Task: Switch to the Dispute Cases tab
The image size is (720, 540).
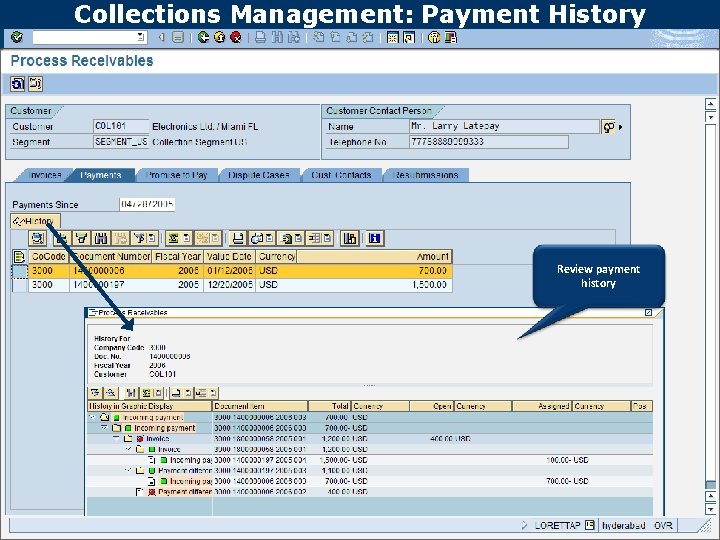Action: [x=259, y=175]
